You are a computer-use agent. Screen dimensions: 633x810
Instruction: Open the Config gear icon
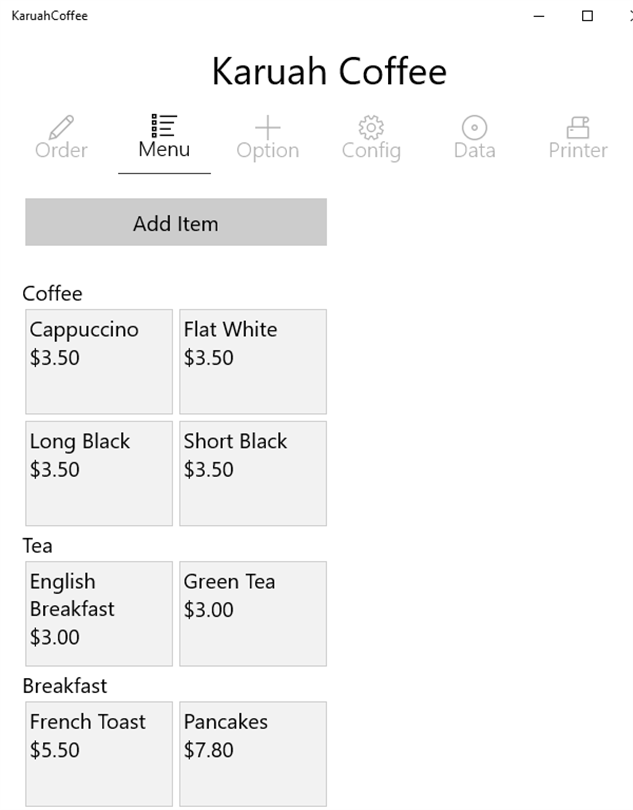[371, 127]
